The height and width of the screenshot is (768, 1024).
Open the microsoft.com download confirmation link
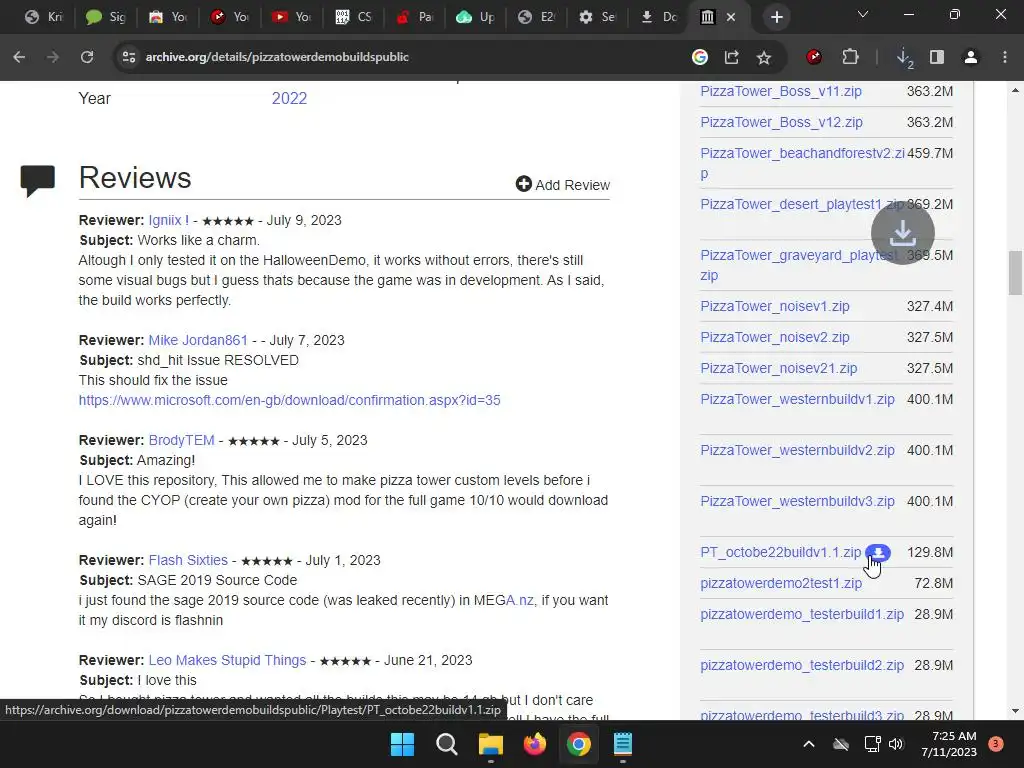(x=289, y=400)
